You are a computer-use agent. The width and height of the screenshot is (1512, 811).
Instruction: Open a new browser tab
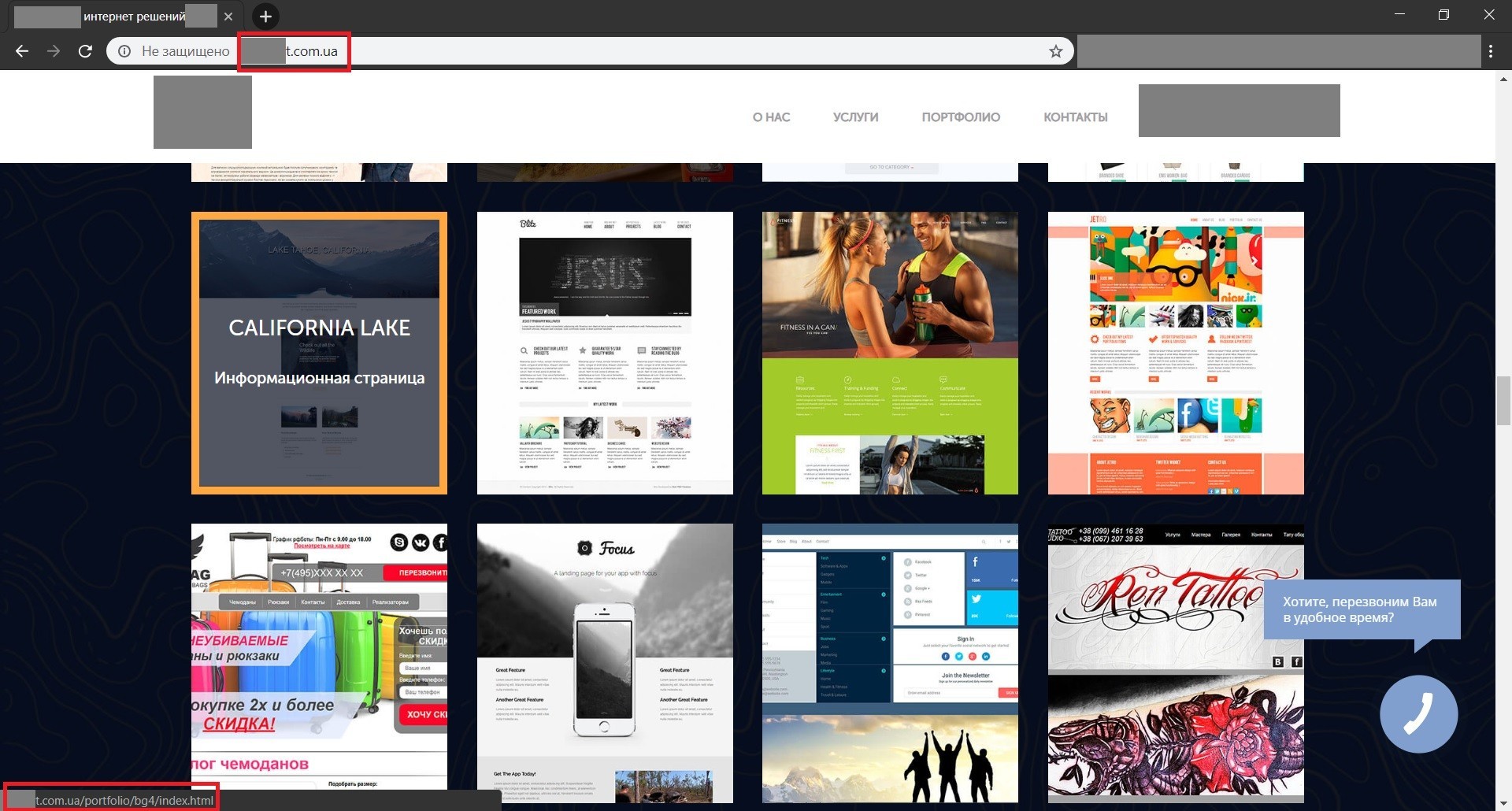tap(265, 17)
